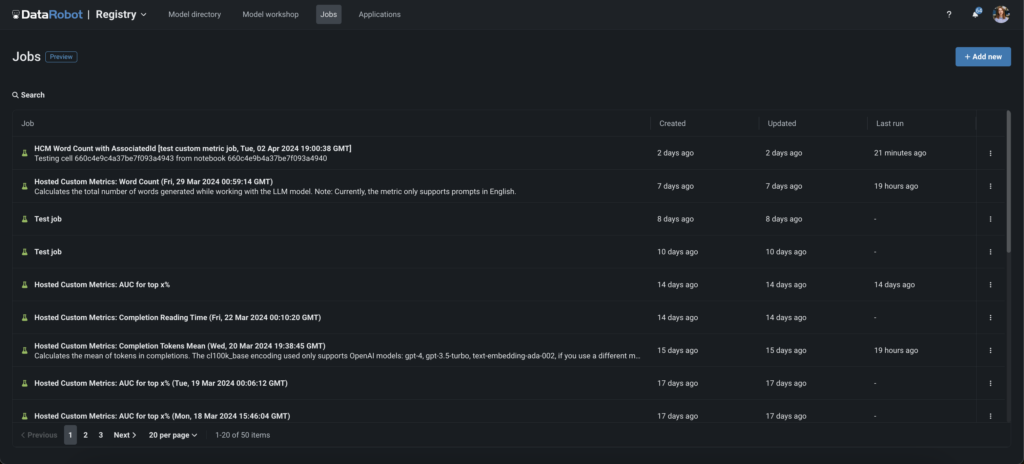The height and width of the screenshot is (464, 1024).
Task: Click the Next page button
Action: [125, 435]
